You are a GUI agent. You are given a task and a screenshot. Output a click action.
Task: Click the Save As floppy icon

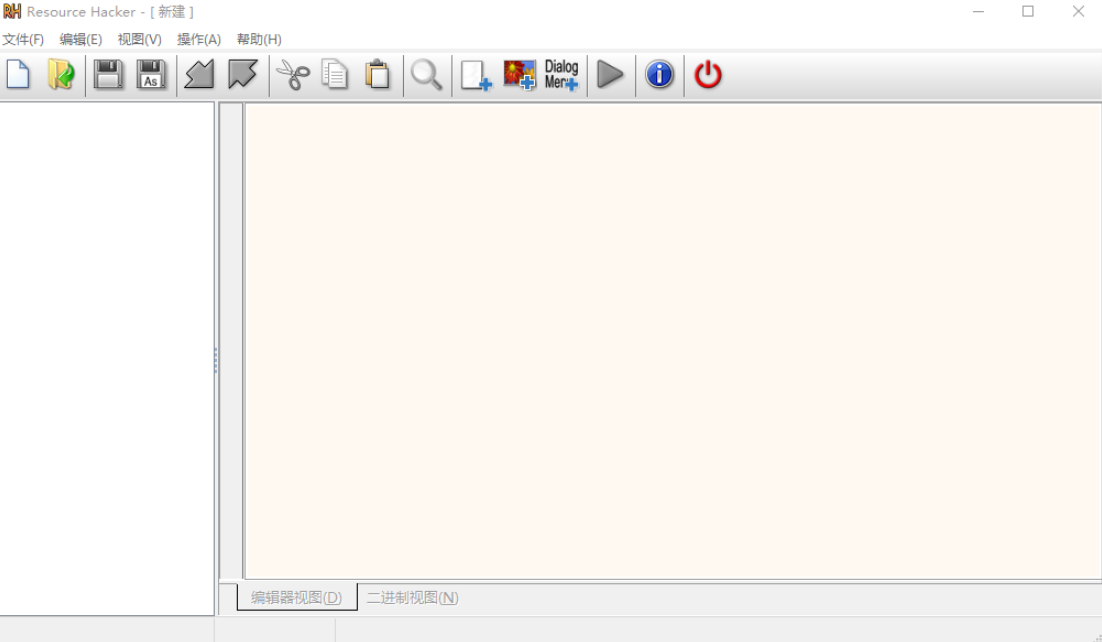tap(152, 75)
